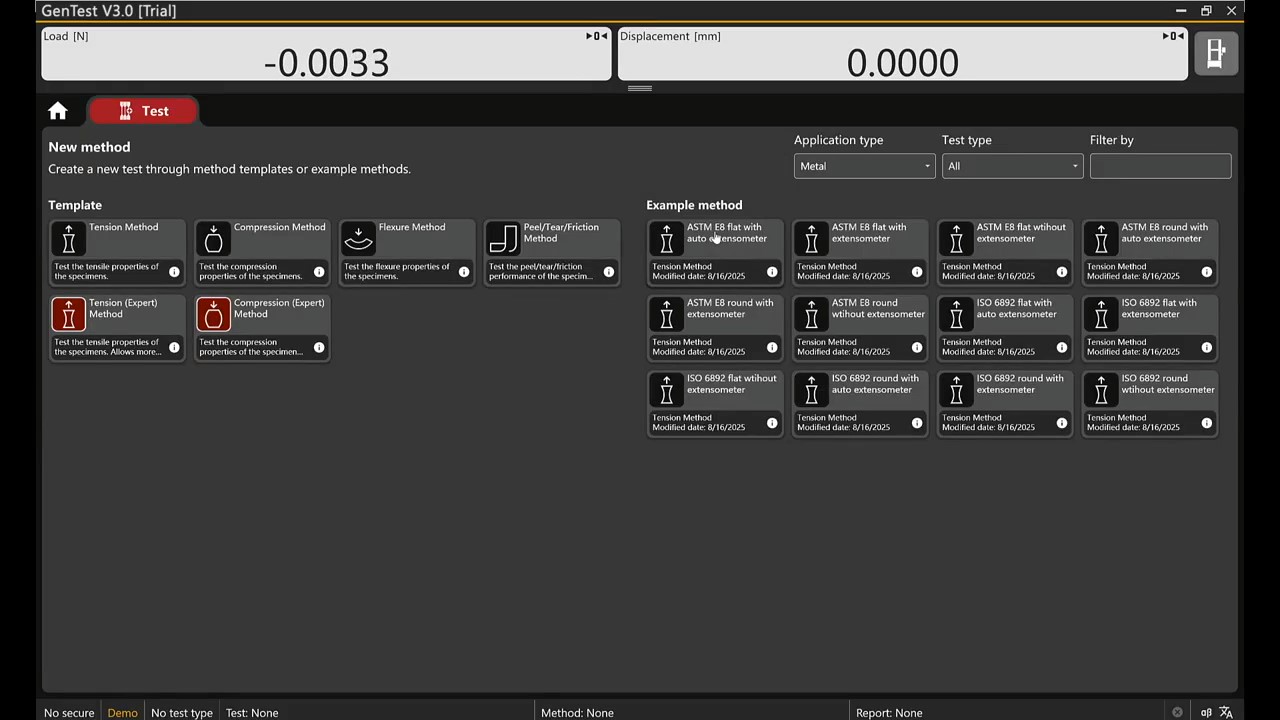Click the Demo status bar item

point(122,712)
